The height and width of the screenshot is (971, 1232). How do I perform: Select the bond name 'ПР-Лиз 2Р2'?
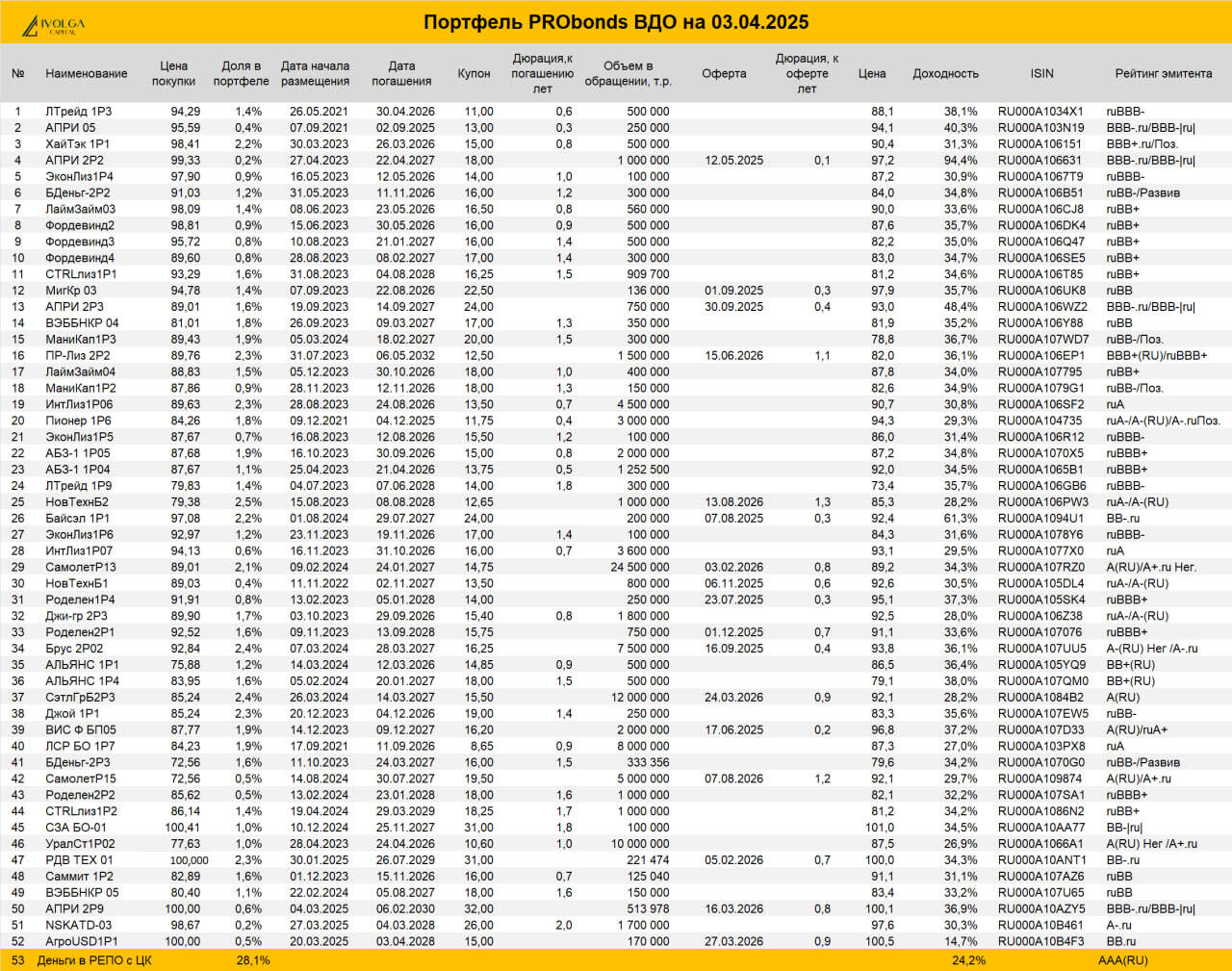(x=78, y=356)
